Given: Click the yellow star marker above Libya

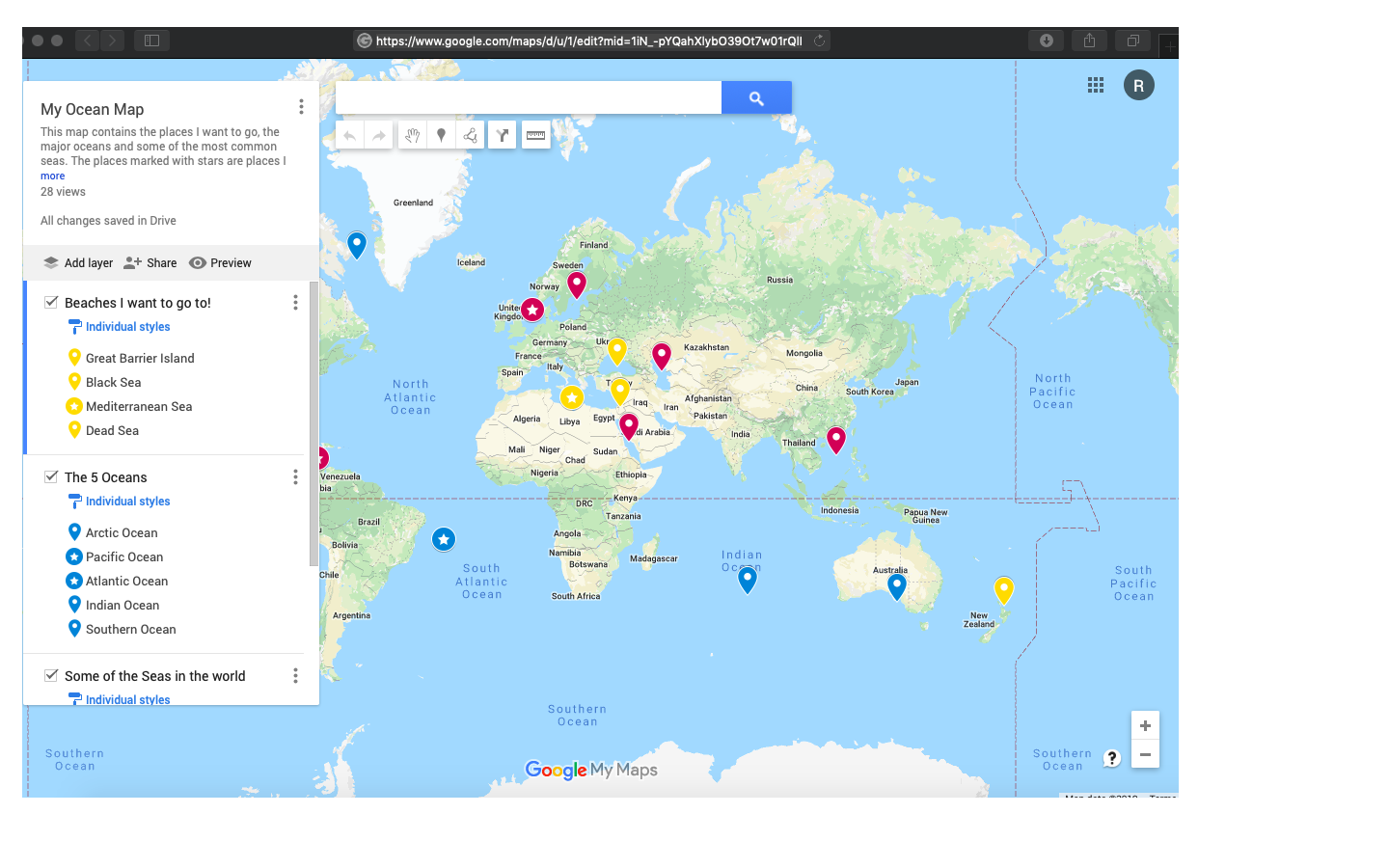Looking at the screenshot, I should (x=572, y=397).
